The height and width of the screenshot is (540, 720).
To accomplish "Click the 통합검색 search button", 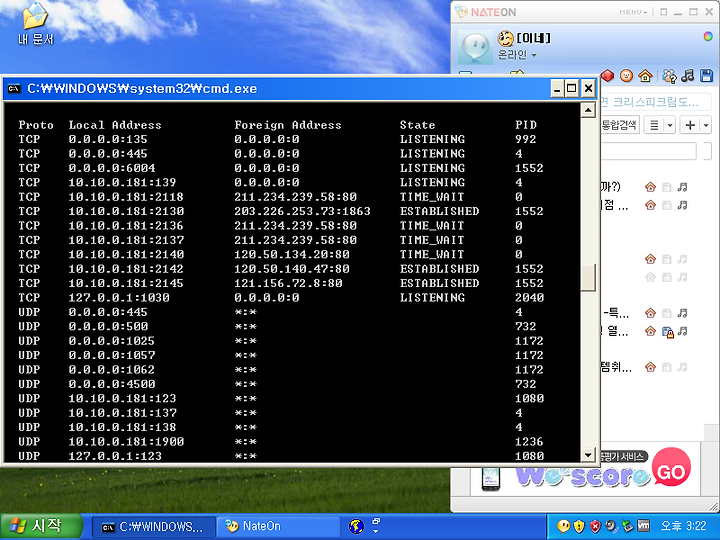I will [619, 124].
